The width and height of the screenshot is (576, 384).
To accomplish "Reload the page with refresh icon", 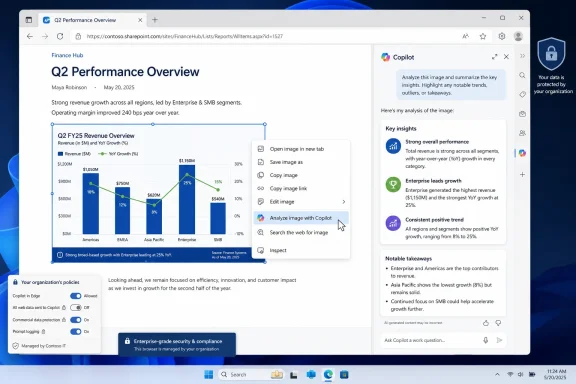I will click(60, 36).
